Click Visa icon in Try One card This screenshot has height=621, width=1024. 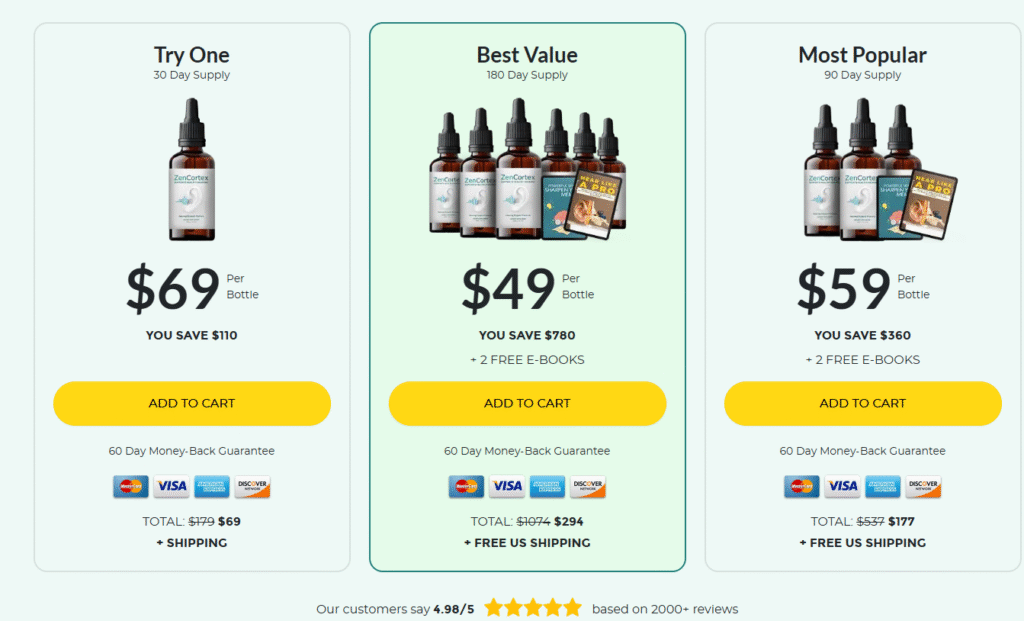(x=171, y=486)
